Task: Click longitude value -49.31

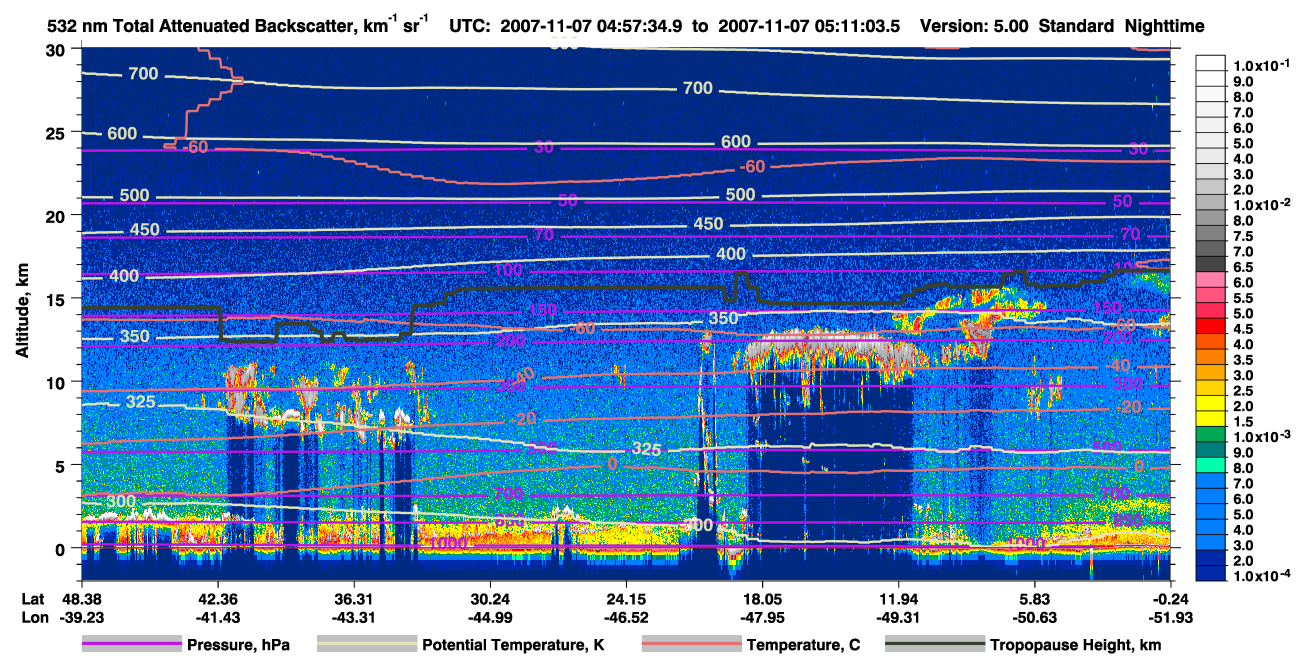Action: (899, 617)
